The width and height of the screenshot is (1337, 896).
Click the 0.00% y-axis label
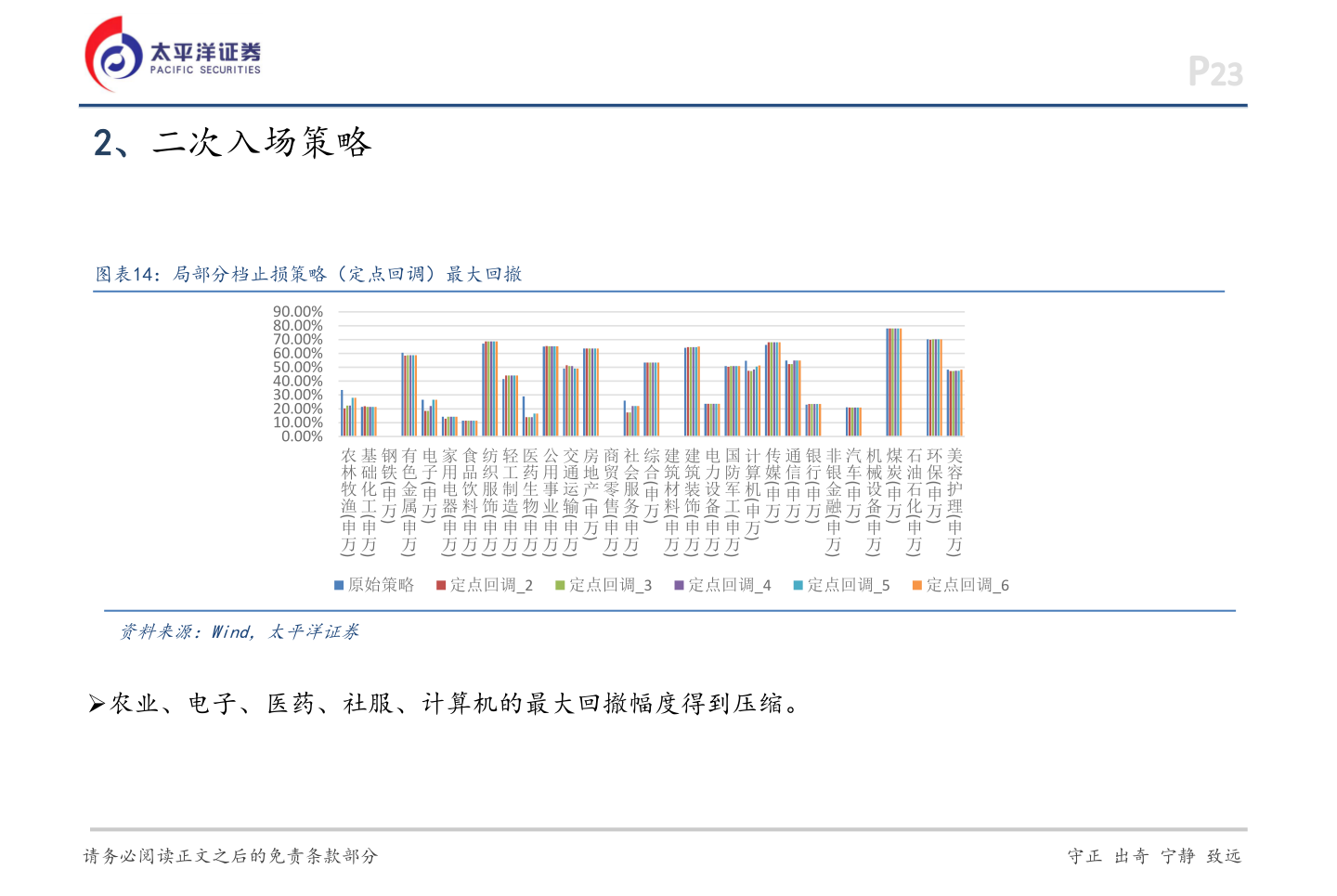tap(303, 436)
